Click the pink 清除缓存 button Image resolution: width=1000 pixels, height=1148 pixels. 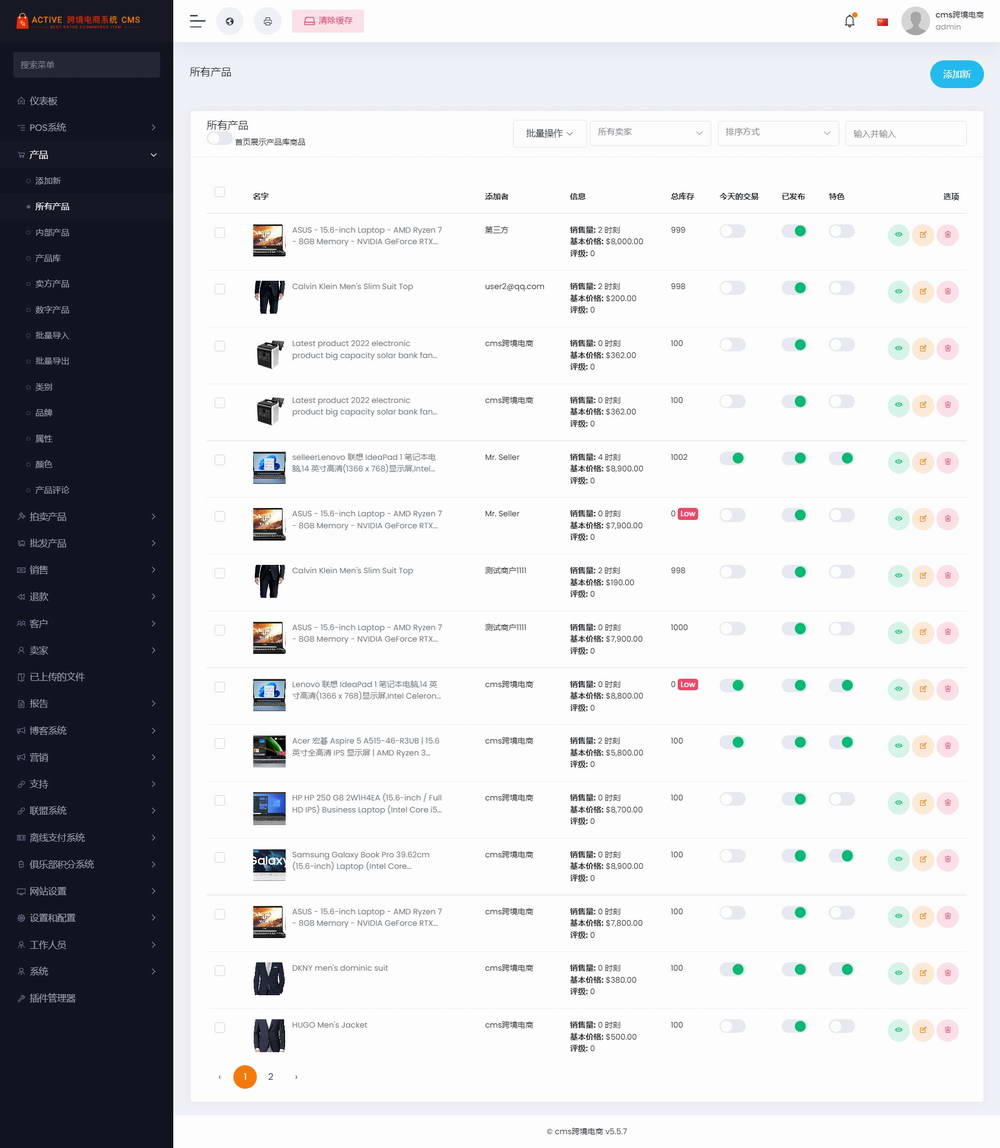328,21
